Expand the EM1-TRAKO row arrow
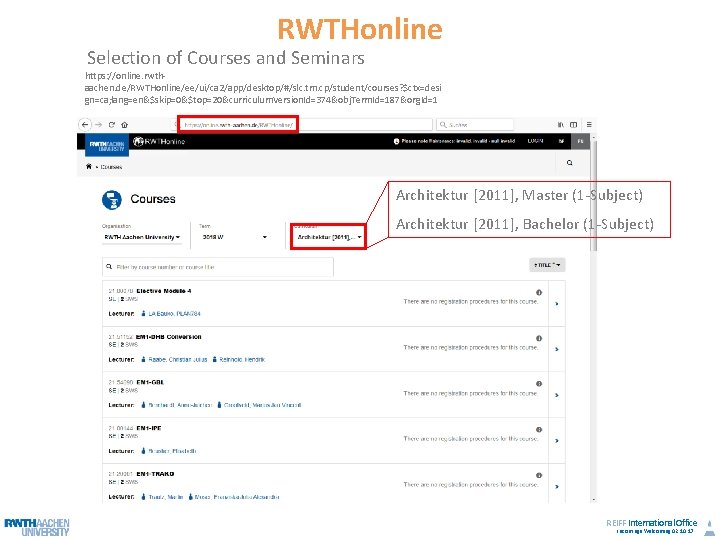 pyautogui.click(x=557, y=486)
